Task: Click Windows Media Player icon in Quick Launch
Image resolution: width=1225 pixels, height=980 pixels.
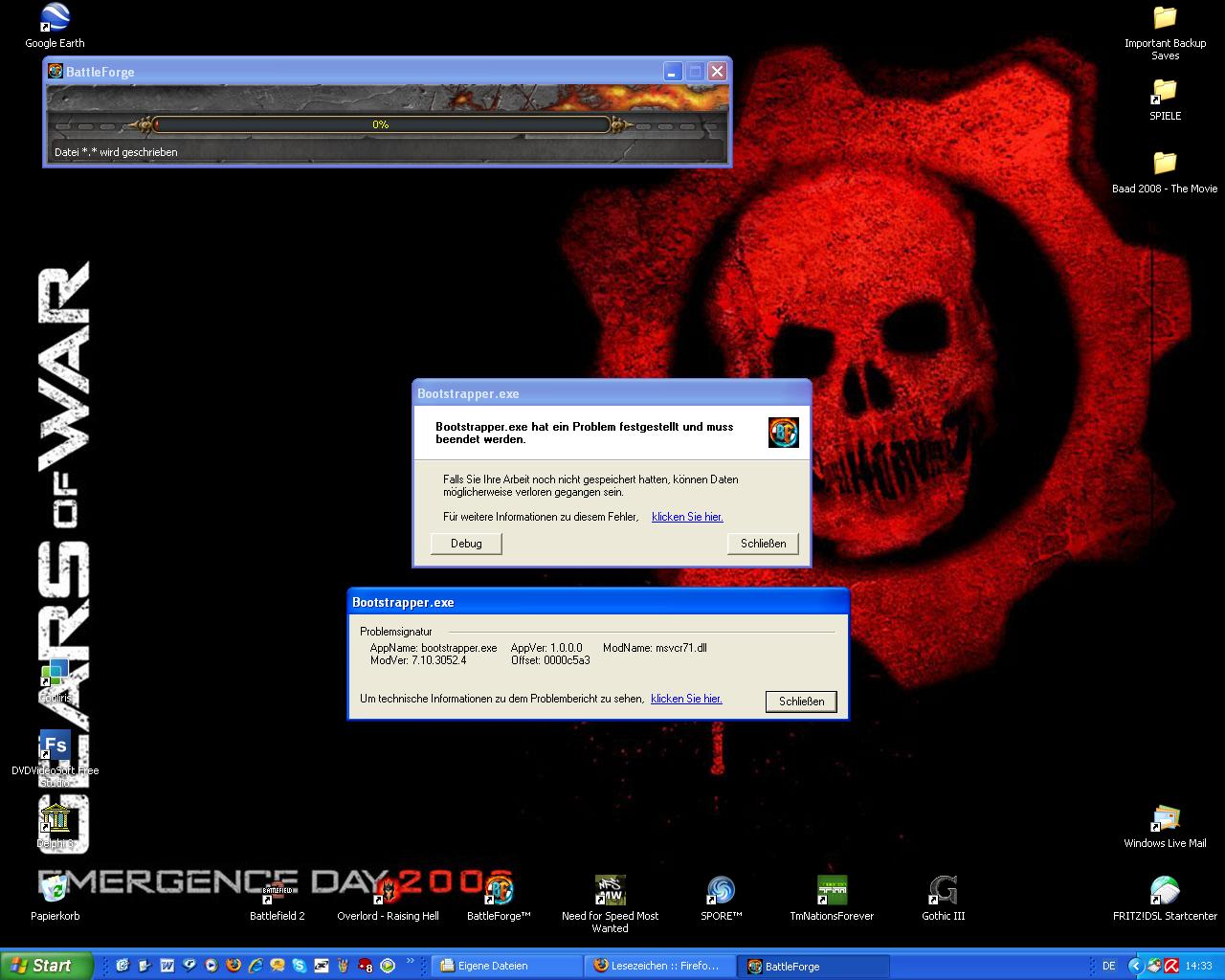Action: [x=212, y=966]
